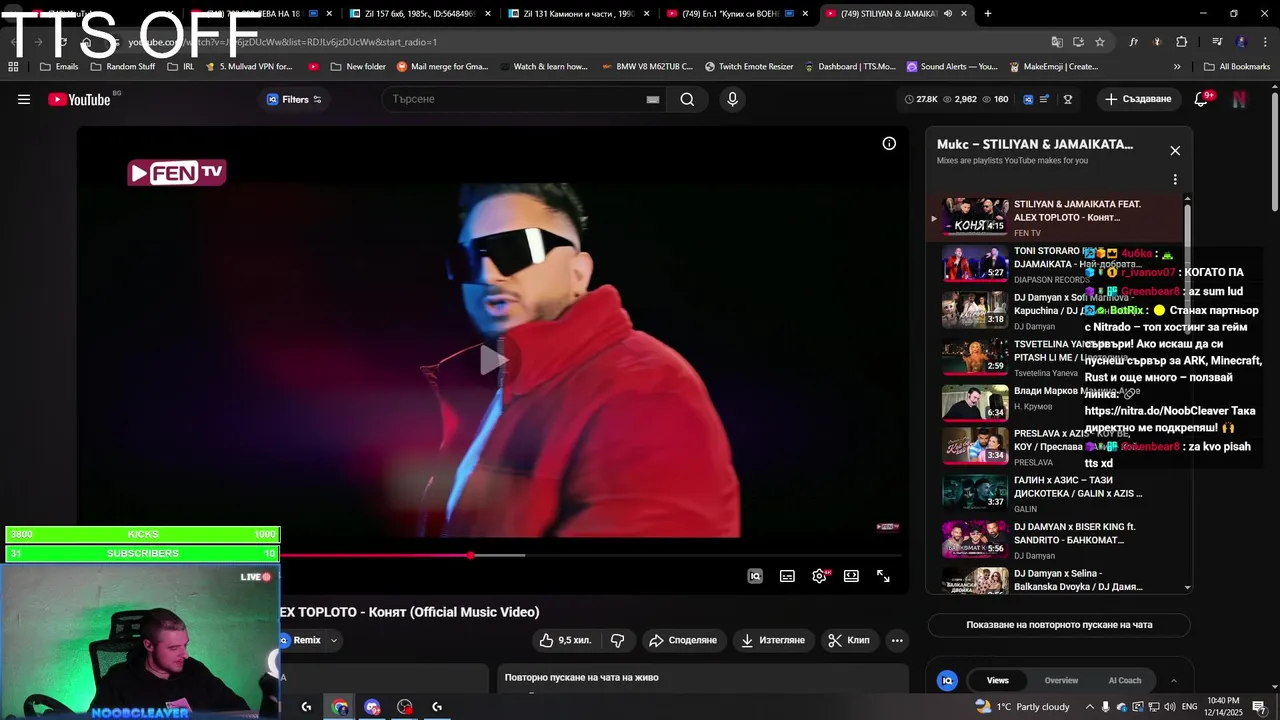Open the BMW V8 M62TUB bookmark
Screen dimensions: 1280x720
point(647,67)
